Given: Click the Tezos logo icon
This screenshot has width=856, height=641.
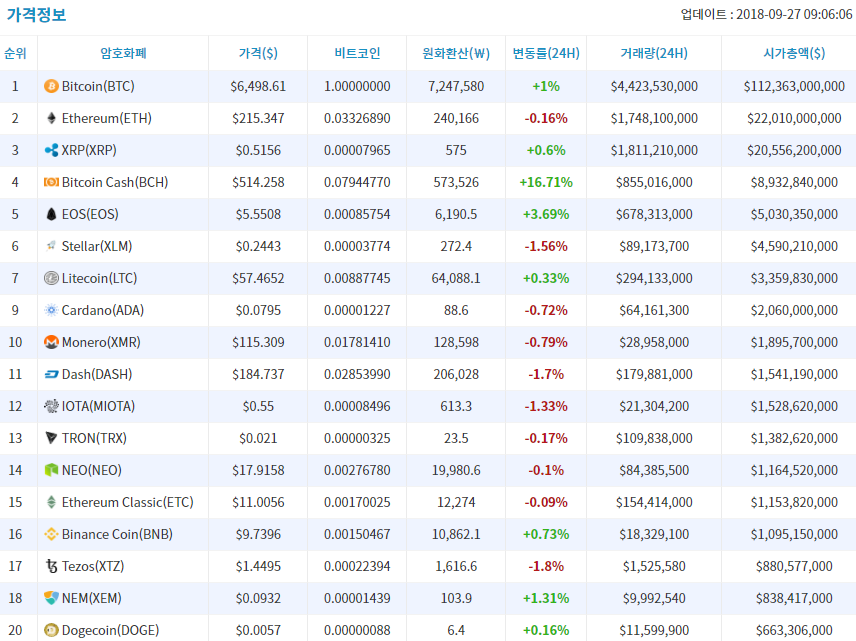Looking at the screenshot, I should tap(51, 566).
